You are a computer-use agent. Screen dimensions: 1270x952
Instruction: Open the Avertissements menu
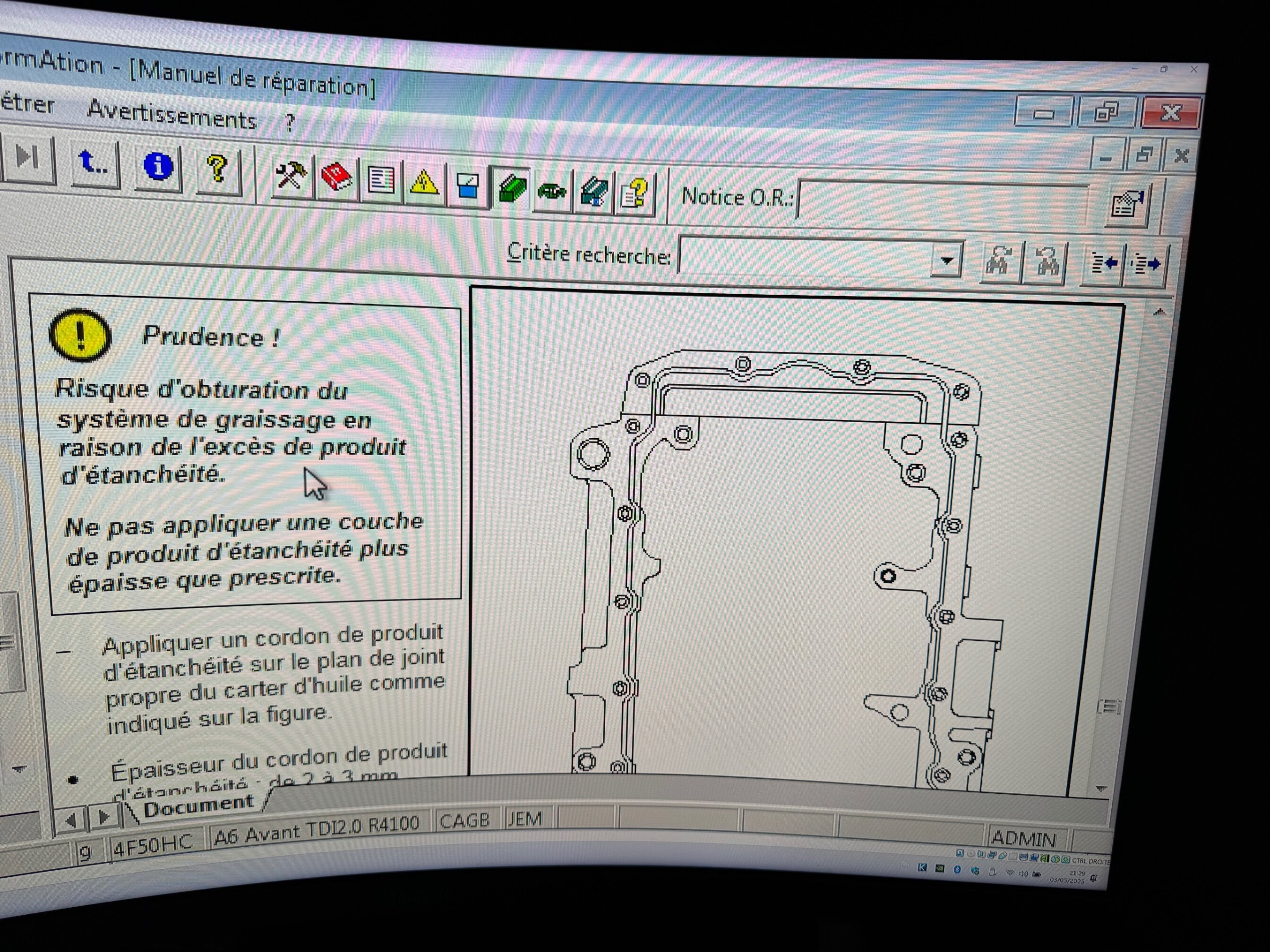pos(172,116)
